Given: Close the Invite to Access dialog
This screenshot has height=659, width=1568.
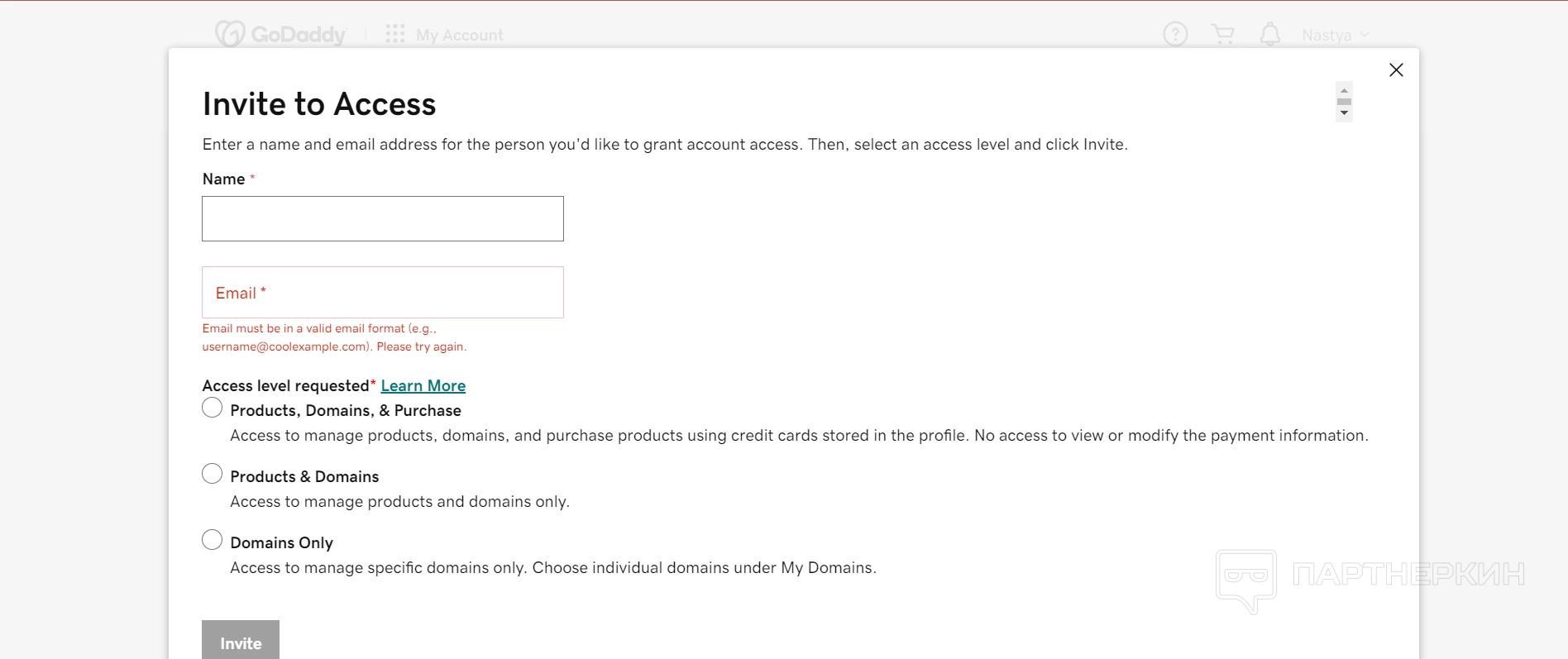Looking at the screenshot, I should (x=1396, y=70).
